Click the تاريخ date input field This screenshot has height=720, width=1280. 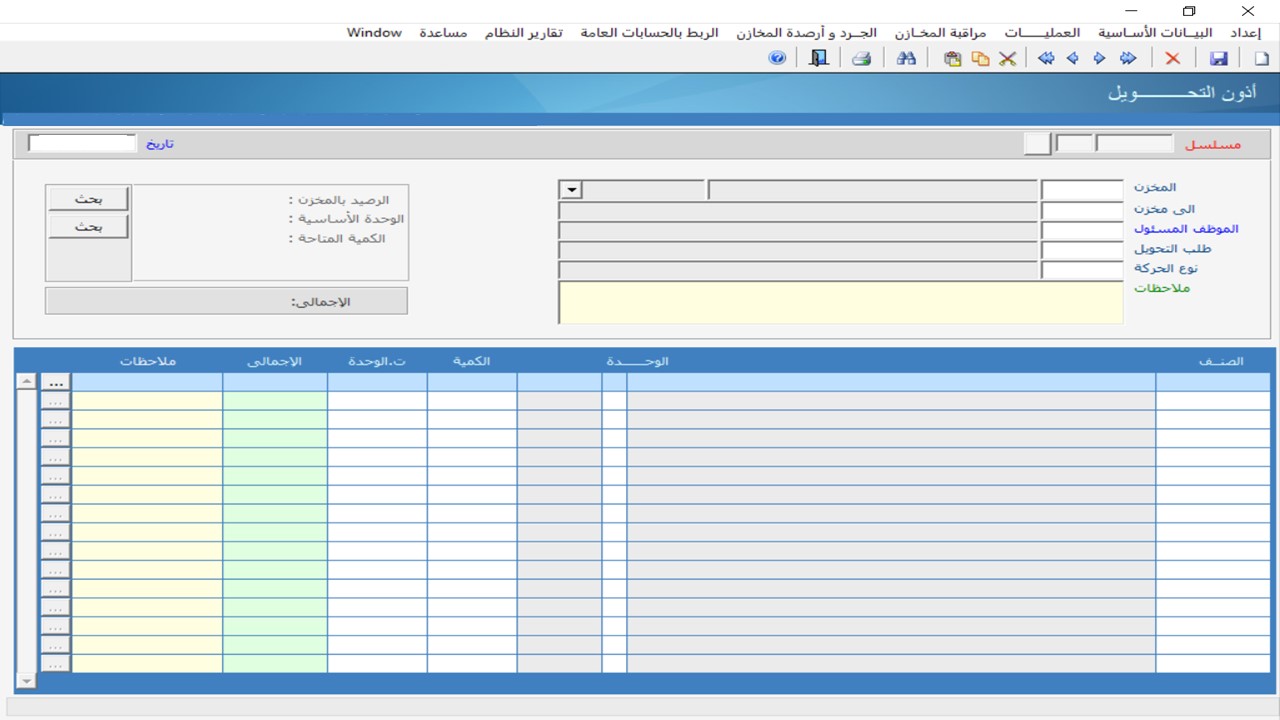[82, 144]
